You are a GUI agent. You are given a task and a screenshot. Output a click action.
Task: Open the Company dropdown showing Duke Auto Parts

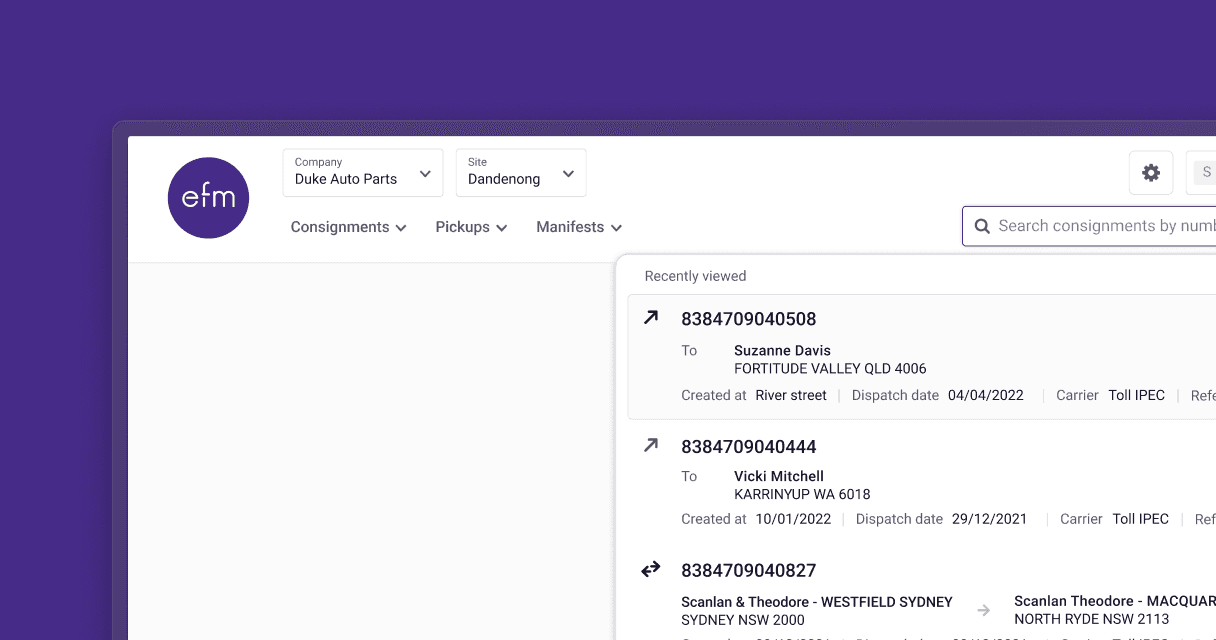click(362, 172)
